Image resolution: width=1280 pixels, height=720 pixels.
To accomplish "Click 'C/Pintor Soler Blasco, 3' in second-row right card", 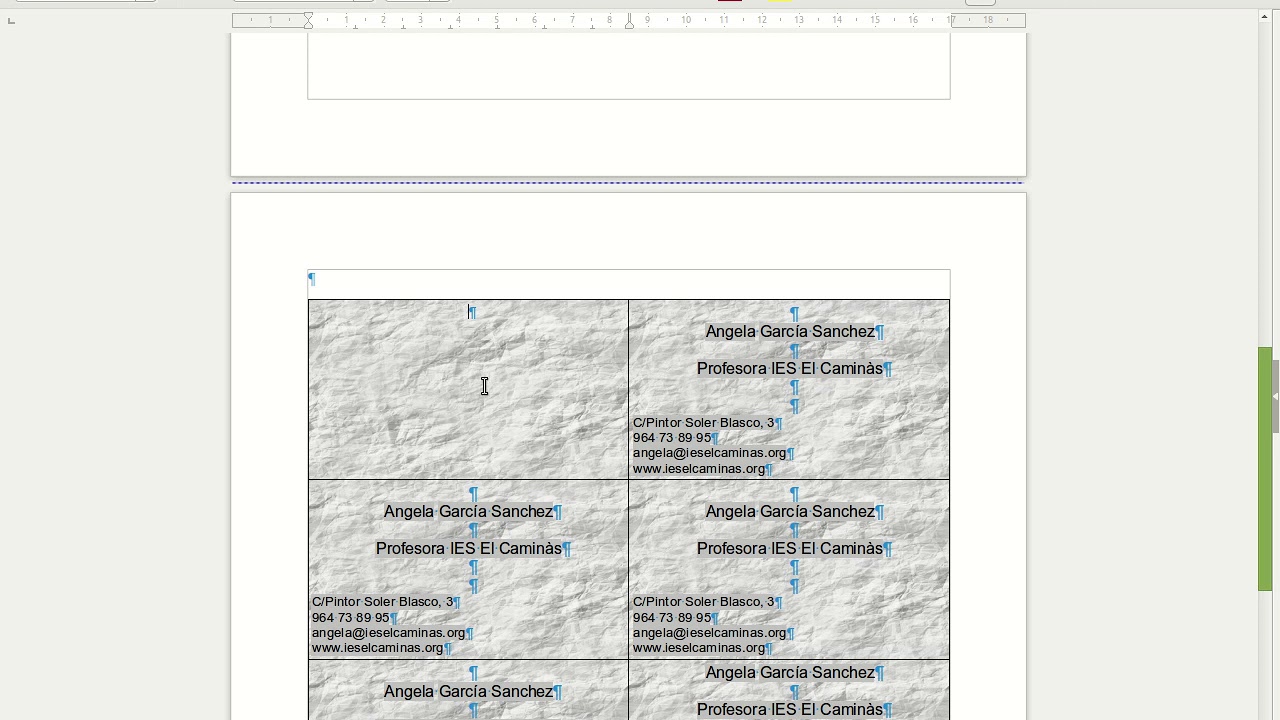I will (703, 602).
